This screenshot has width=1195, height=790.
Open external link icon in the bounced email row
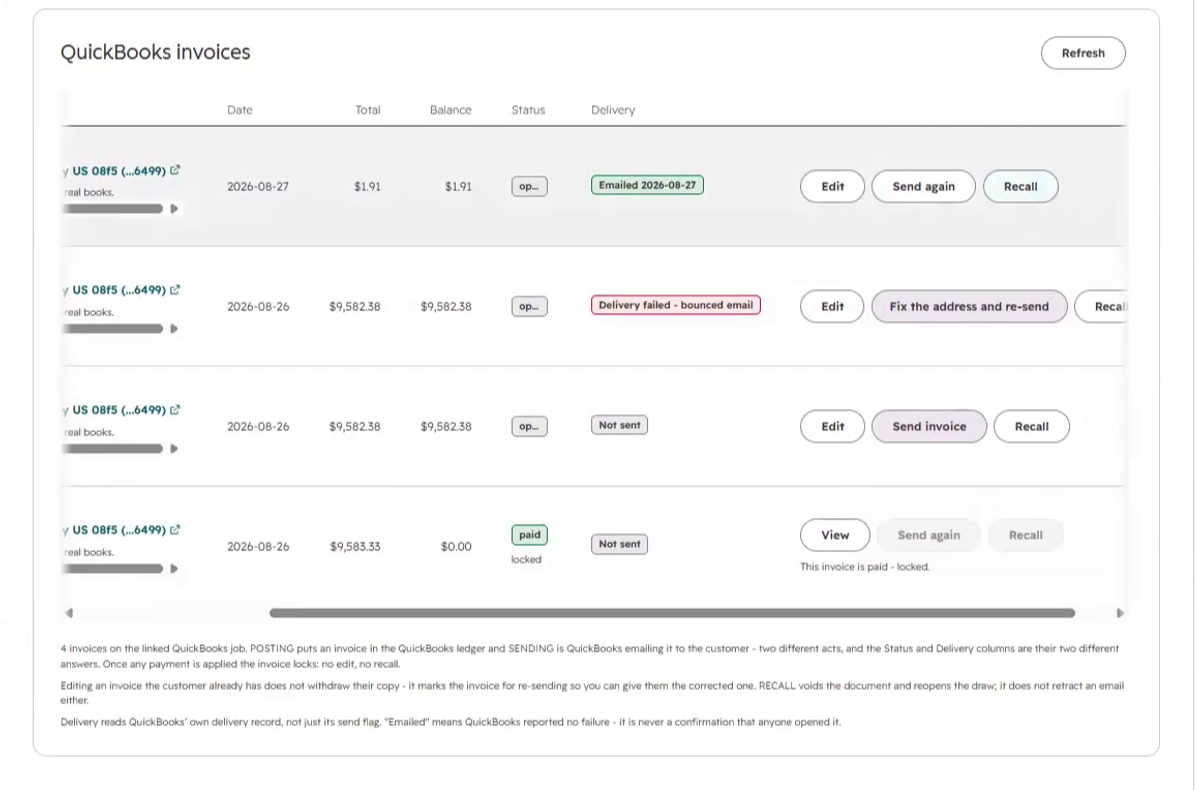click(175, 289)
